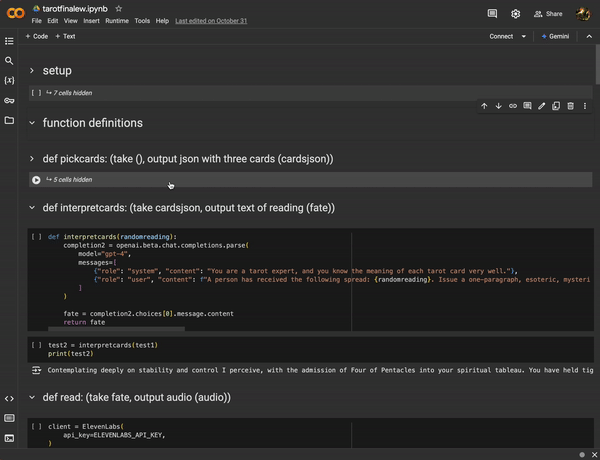Click the horizontal scrollbar of interpretcards cell
Viewport: 600px width, 460px height.
pos(116,329)
